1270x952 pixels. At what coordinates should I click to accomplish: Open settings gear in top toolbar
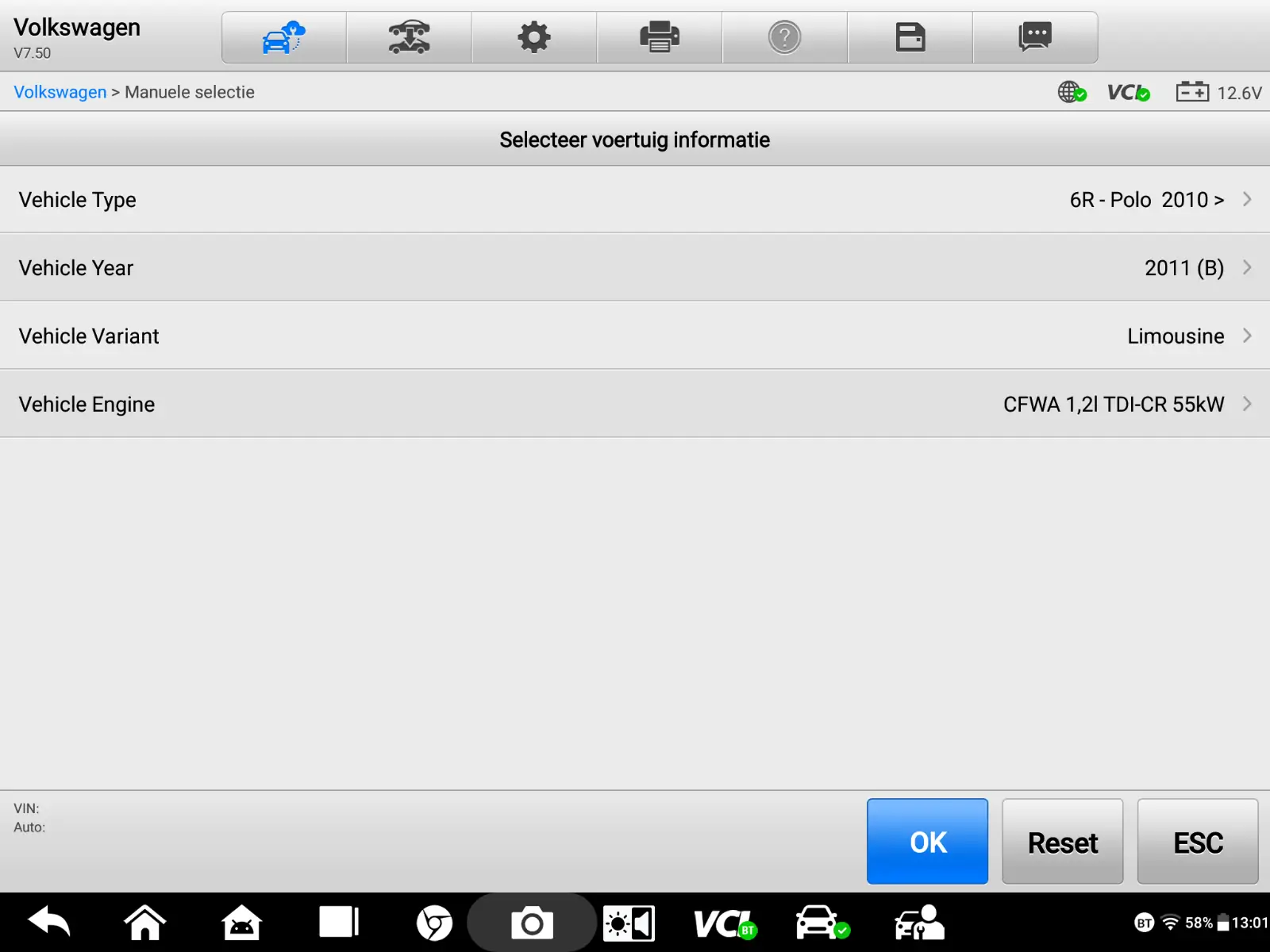(534, 37)
